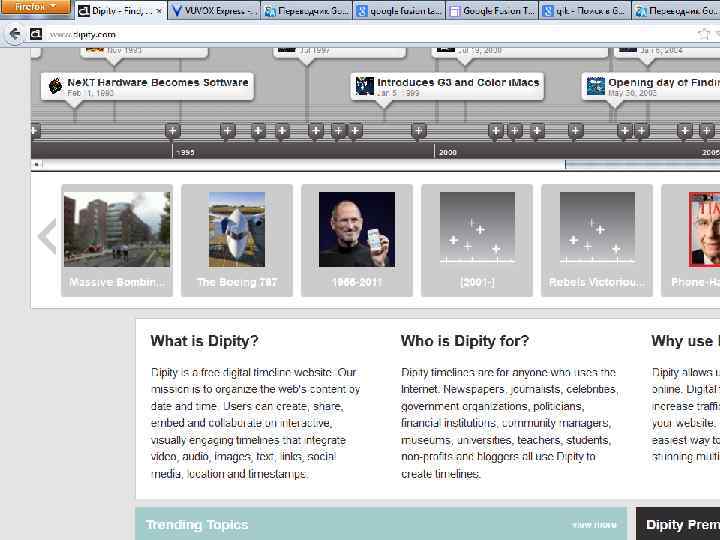Click the NeXT event thumbnail icon
The width and height of the screenshot is (720, 540).
point(56,86)
